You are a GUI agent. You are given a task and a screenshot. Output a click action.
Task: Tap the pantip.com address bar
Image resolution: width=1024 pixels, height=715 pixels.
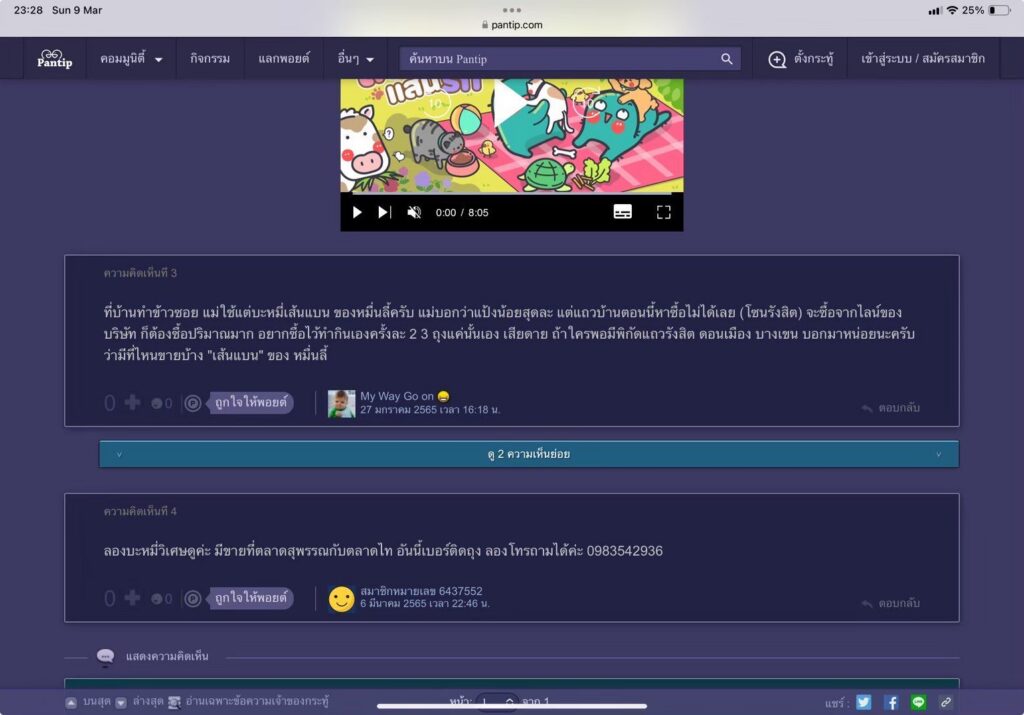[x=512, y=25]
